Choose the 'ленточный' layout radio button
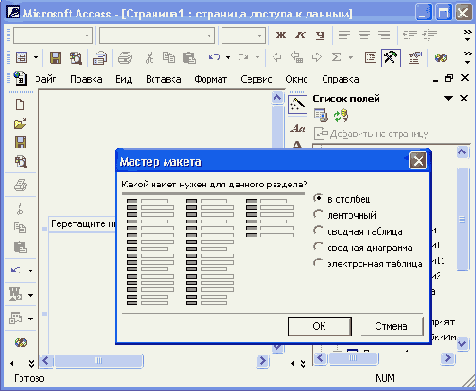This screenshot has width=476, height=391. (x=318, y=215)
